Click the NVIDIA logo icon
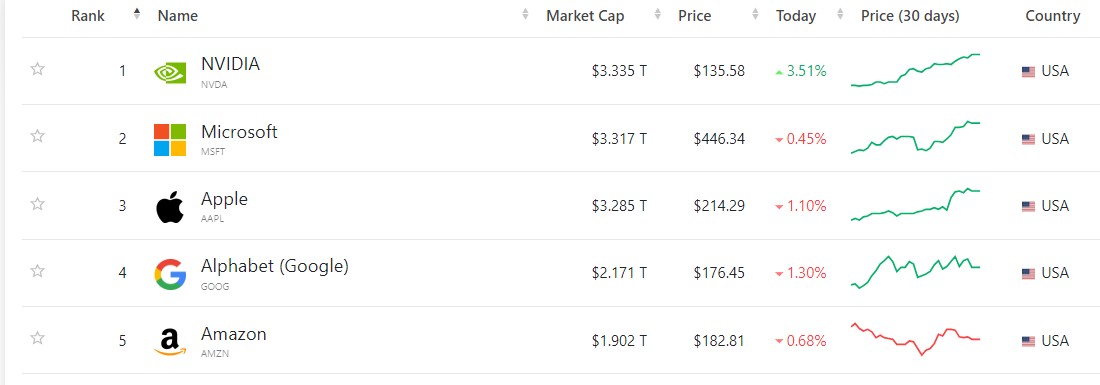1100x385 pixels. point(170,71)
